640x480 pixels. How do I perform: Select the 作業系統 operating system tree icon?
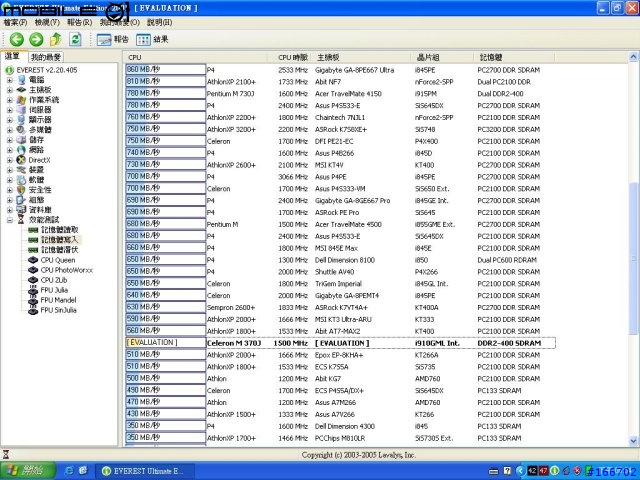tap(21, 100)
